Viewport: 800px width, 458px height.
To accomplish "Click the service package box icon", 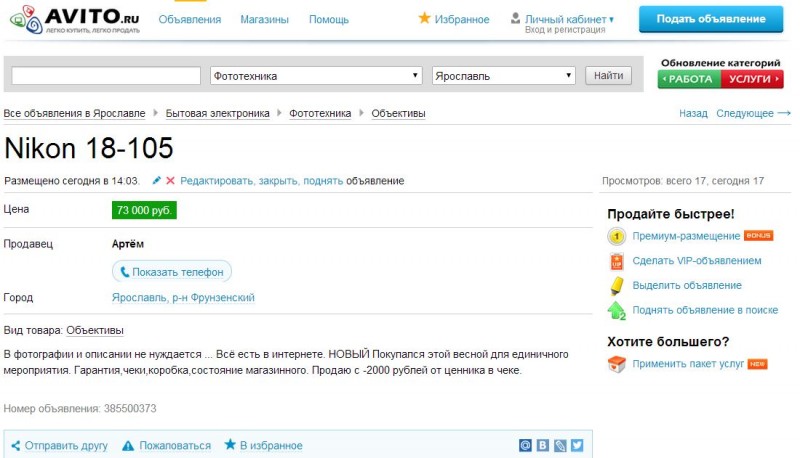I will [x=617, y=364].
